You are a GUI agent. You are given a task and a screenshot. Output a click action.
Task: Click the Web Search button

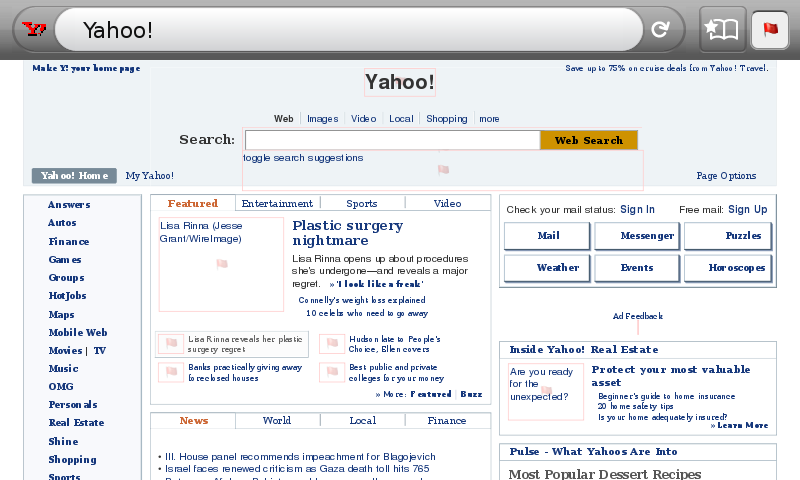(x=589, y=140)
